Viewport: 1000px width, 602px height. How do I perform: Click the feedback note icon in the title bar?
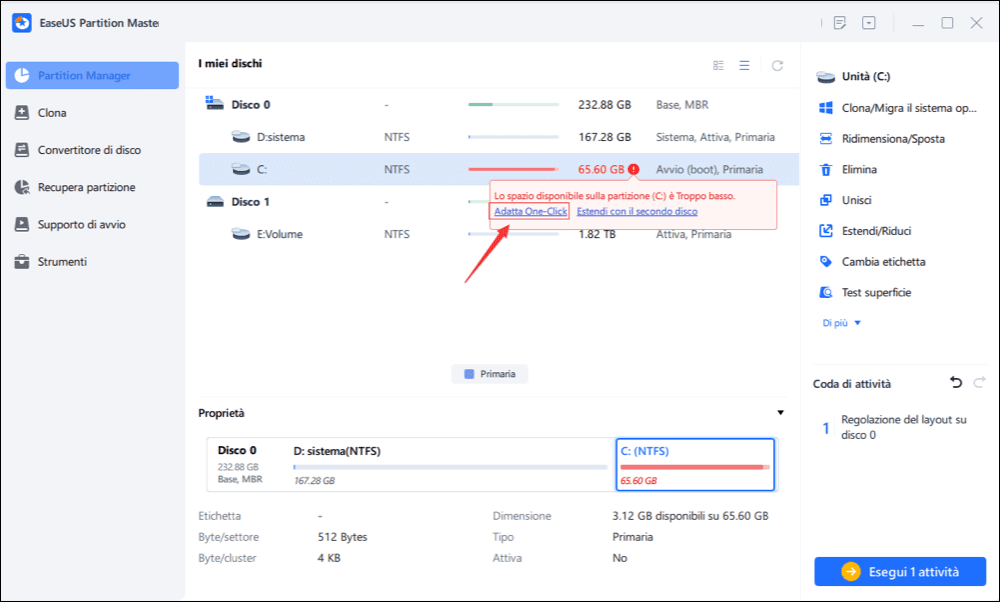pos(840,23)
